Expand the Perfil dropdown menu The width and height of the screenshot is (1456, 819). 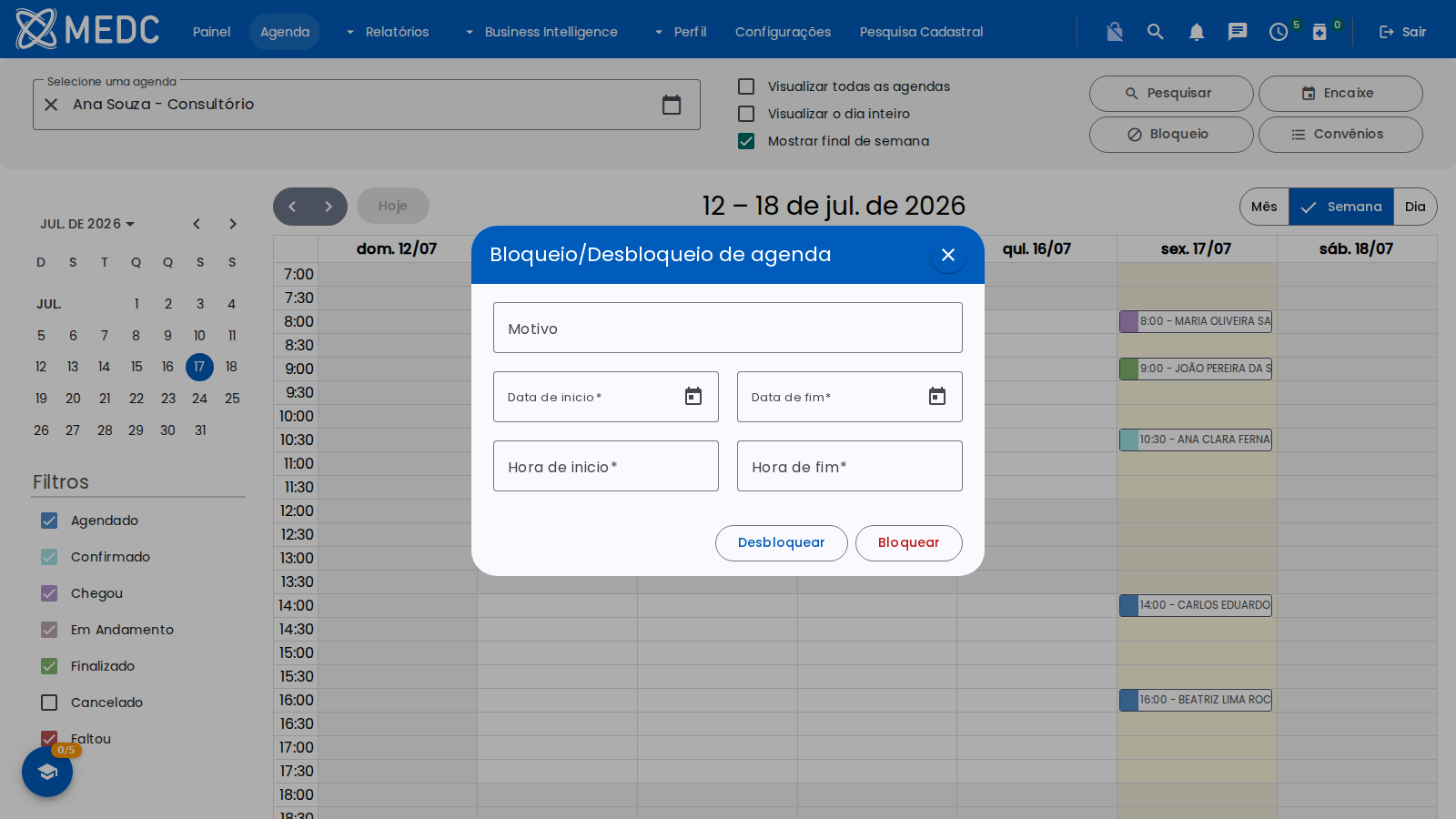(x=681, y=32)
